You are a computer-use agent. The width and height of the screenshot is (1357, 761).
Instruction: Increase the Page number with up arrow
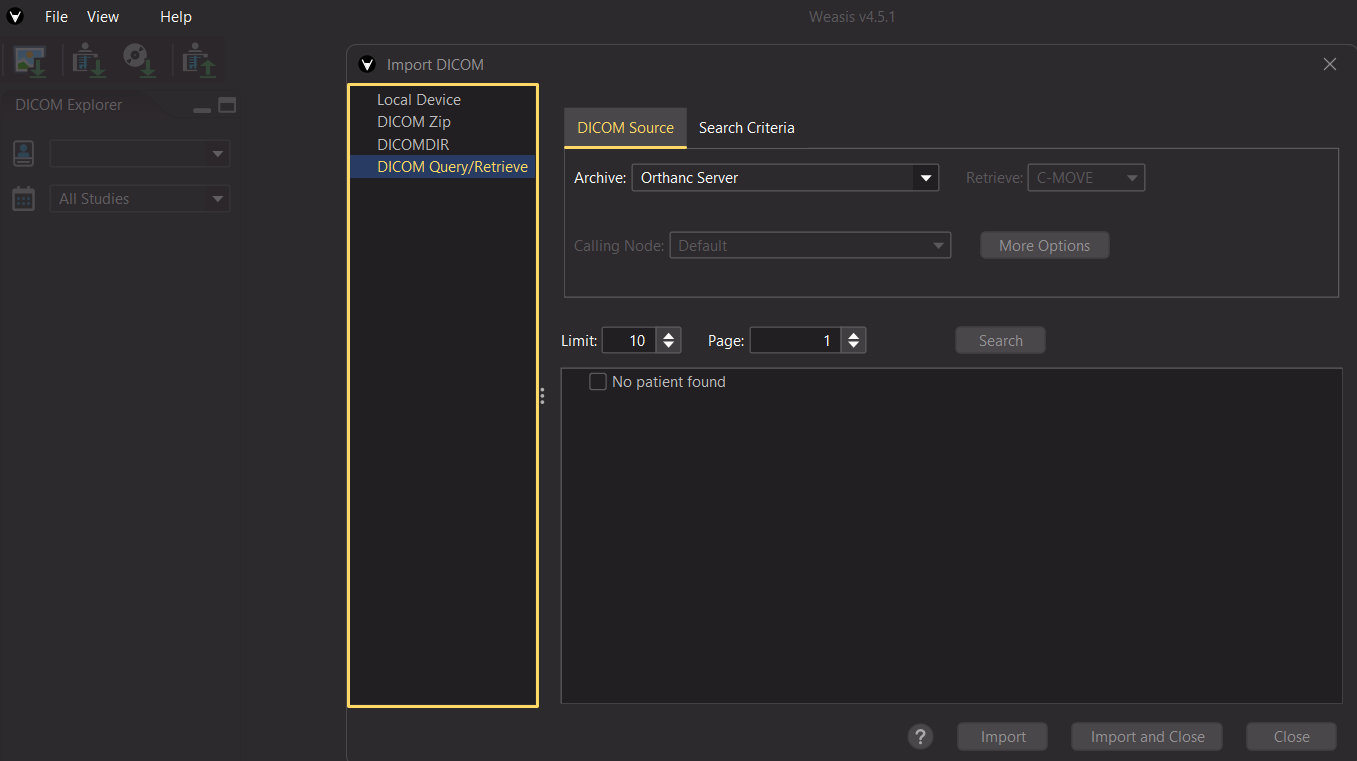tap(853, 334)
